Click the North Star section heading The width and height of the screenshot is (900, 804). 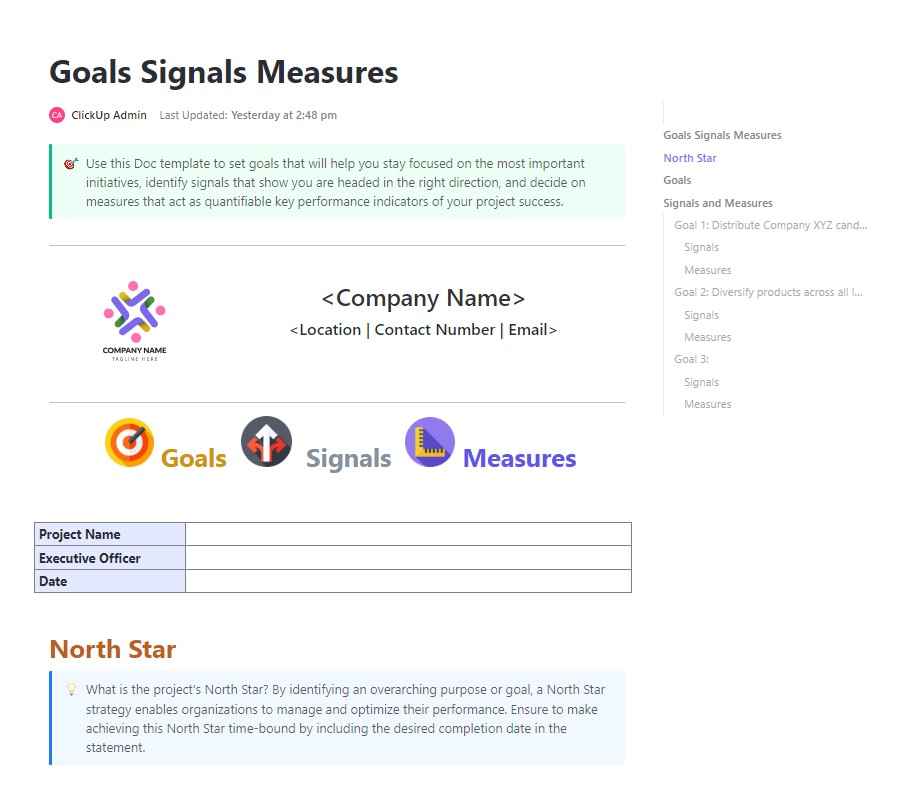click(x=113, y=649)
